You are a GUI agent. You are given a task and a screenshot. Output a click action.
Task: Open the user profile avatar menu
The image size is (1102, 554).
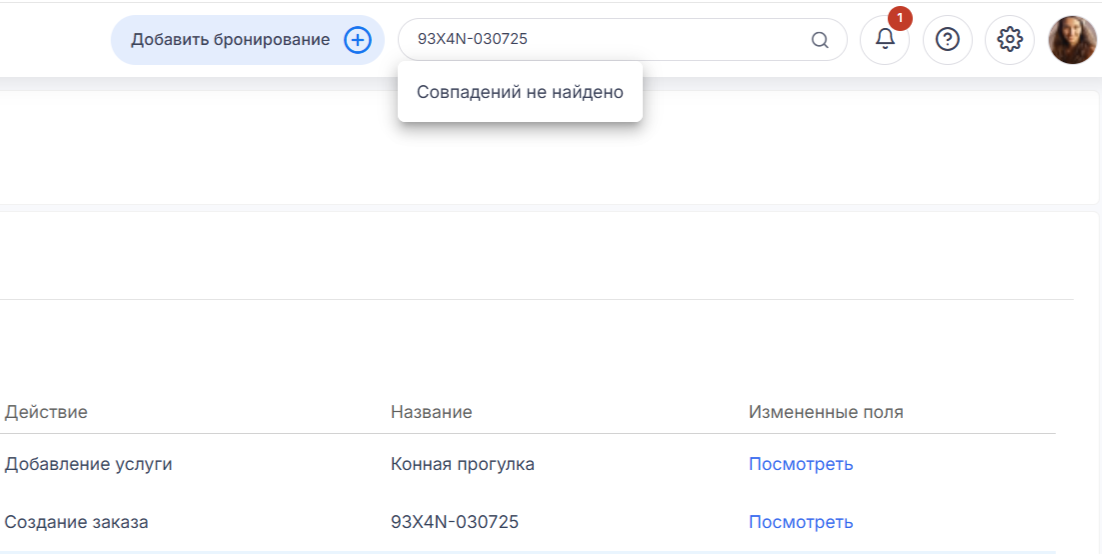(1072, 39)
